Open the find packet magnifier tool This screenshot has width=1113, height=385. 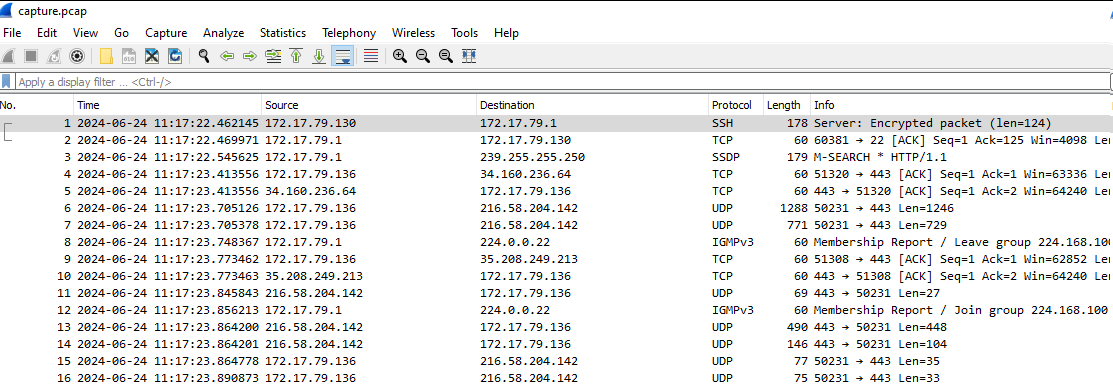204,56
